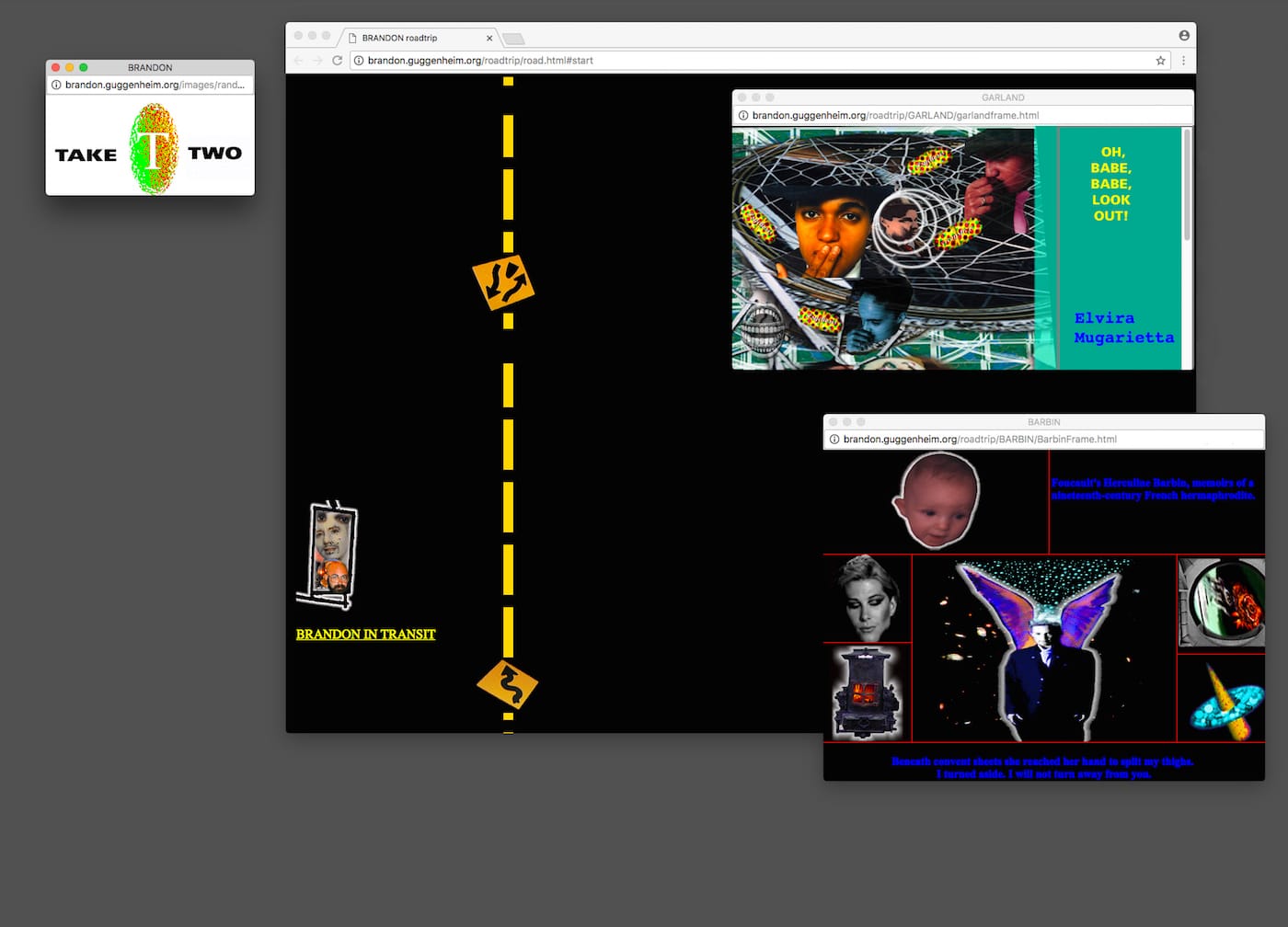Screen dimensions: 1288x927
Task: Click the Elvira Mugarietta name
Action: 1124,327
